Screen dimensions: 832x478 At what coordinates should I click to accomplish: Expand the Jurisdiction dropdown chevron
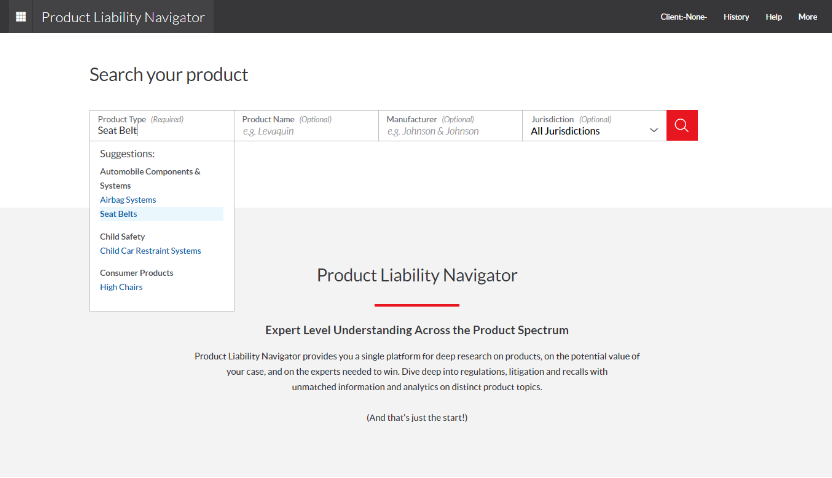coord(654,131)
